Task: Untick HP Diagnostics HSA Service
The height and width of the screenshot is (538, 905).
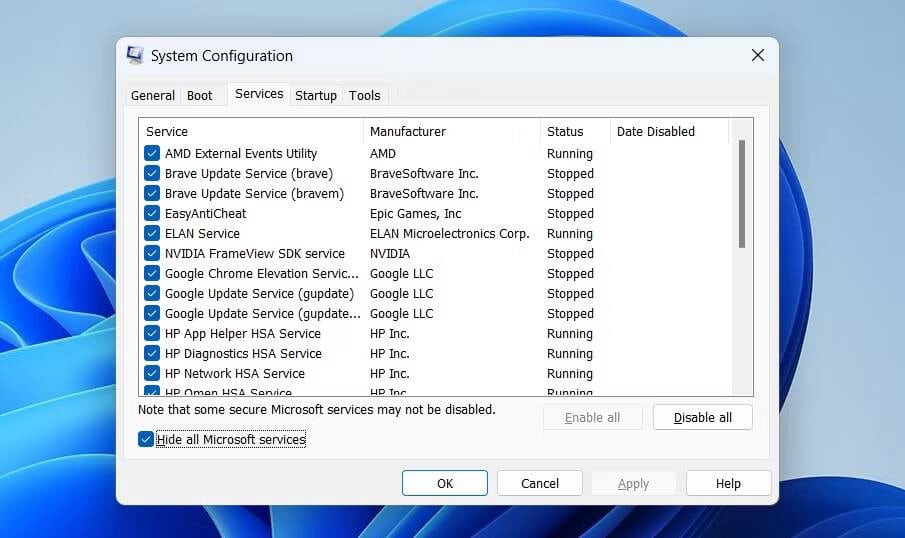Action: (x=152, y=353)
